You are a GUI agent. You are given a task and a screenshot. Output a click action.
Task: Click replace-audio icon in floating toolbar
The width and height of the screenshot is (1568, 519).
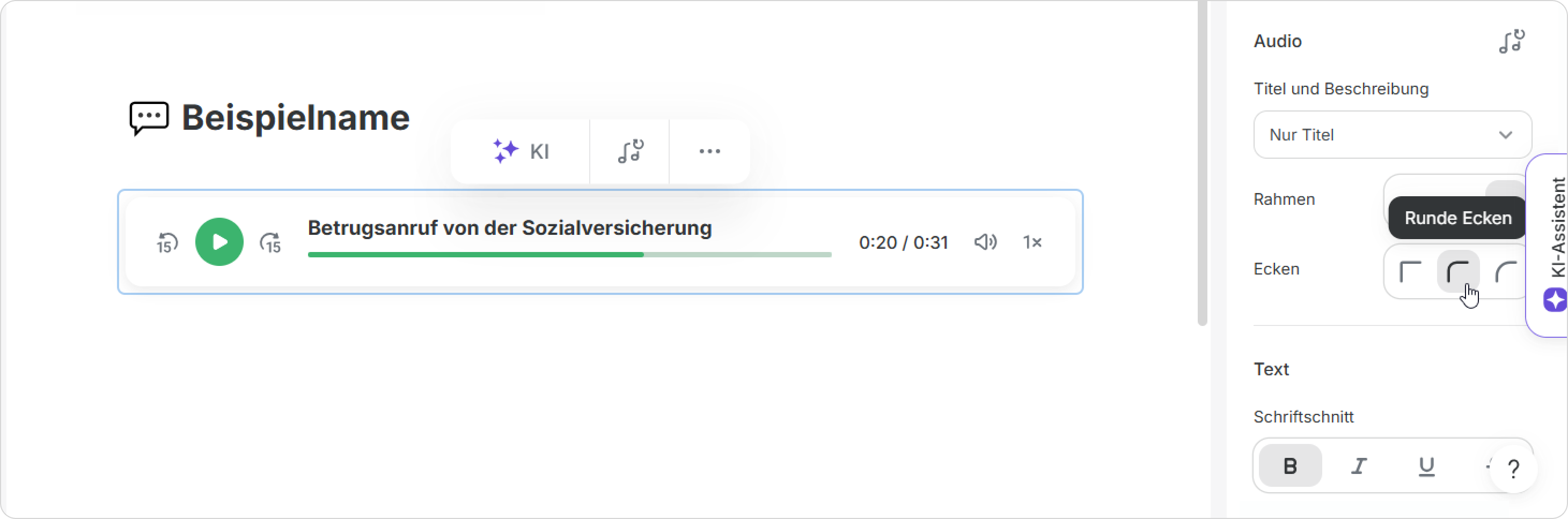click(x=630, y=152)
